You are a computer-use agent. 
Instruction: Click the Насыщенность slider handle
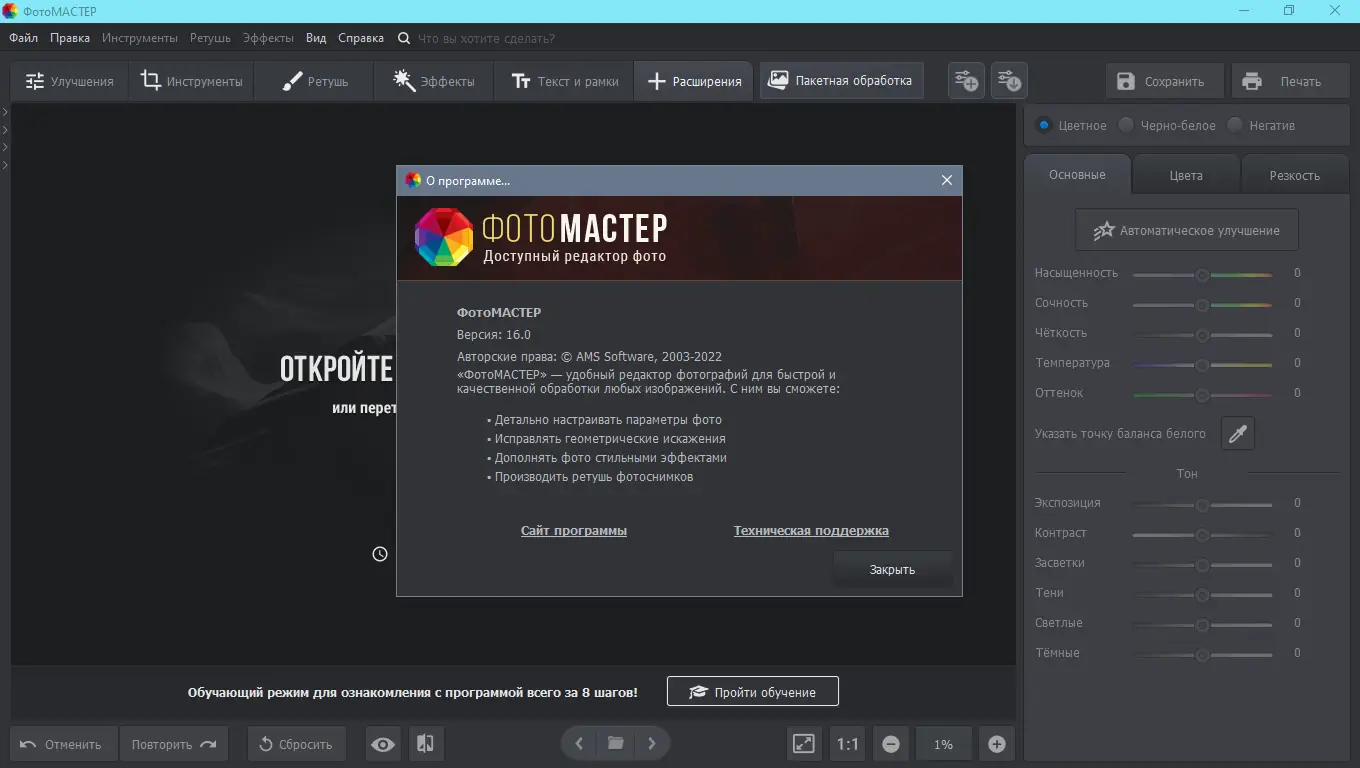coord(1203,275)
